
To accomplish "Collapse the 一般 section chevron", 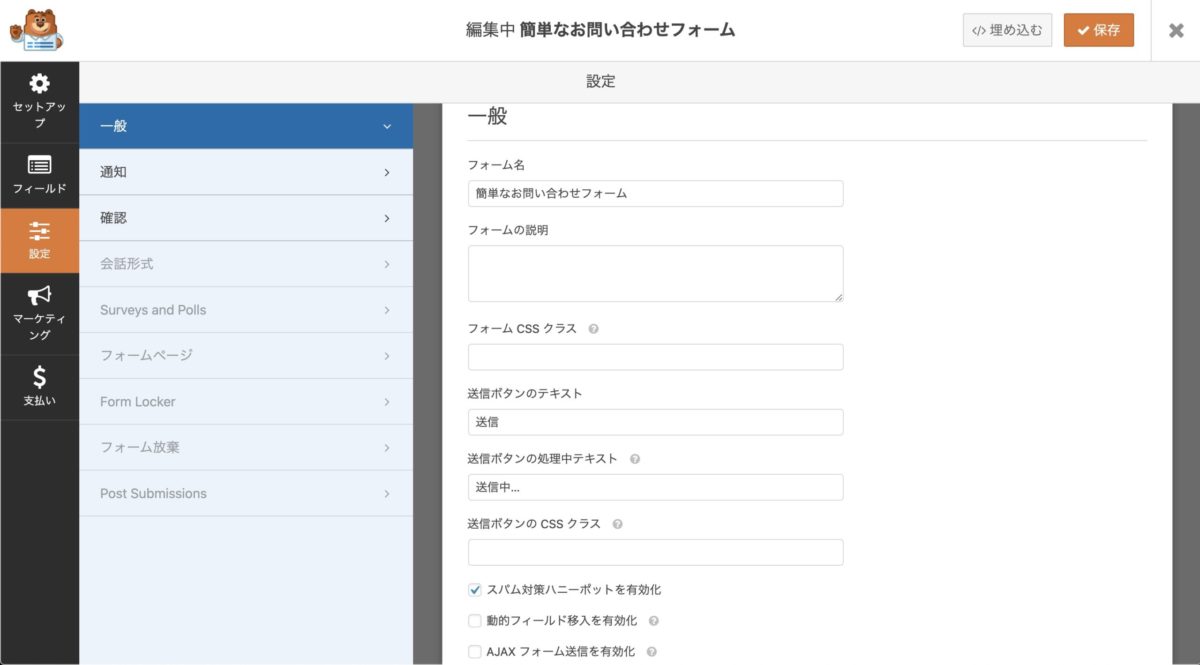I will [387, 127].
